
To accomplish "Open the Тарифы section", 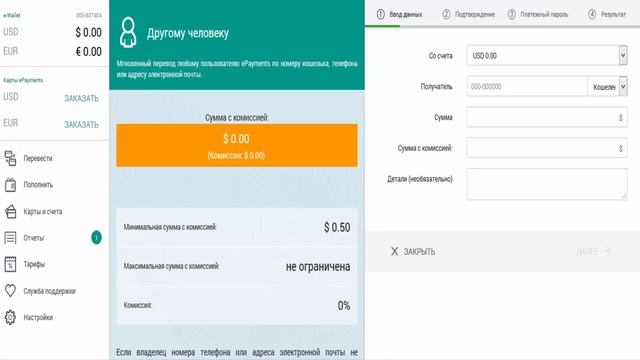I will point(34,264).
